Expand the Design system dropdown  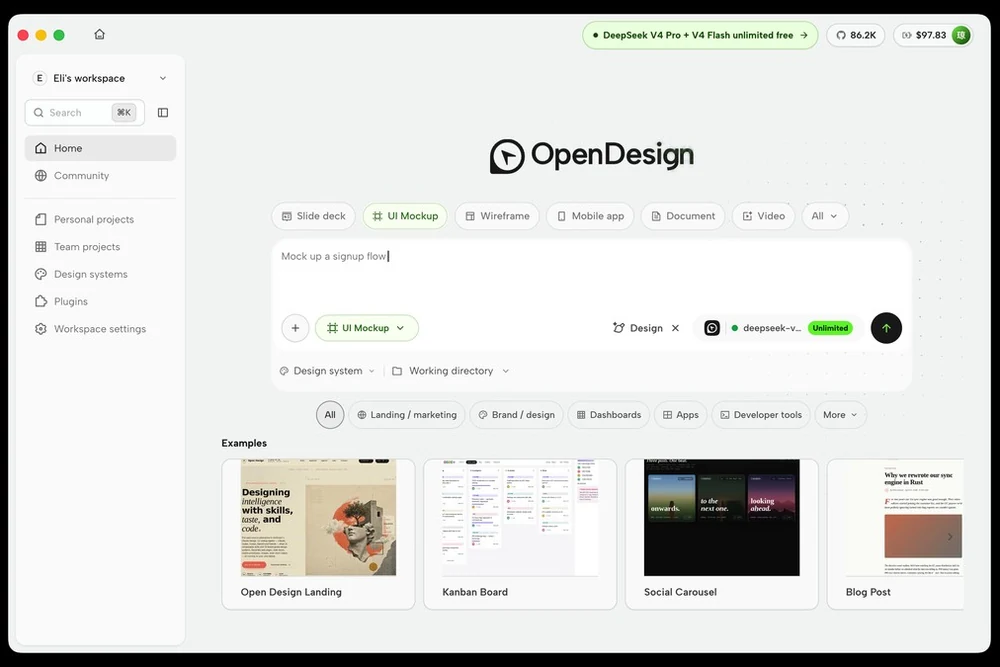coord(327,371)
